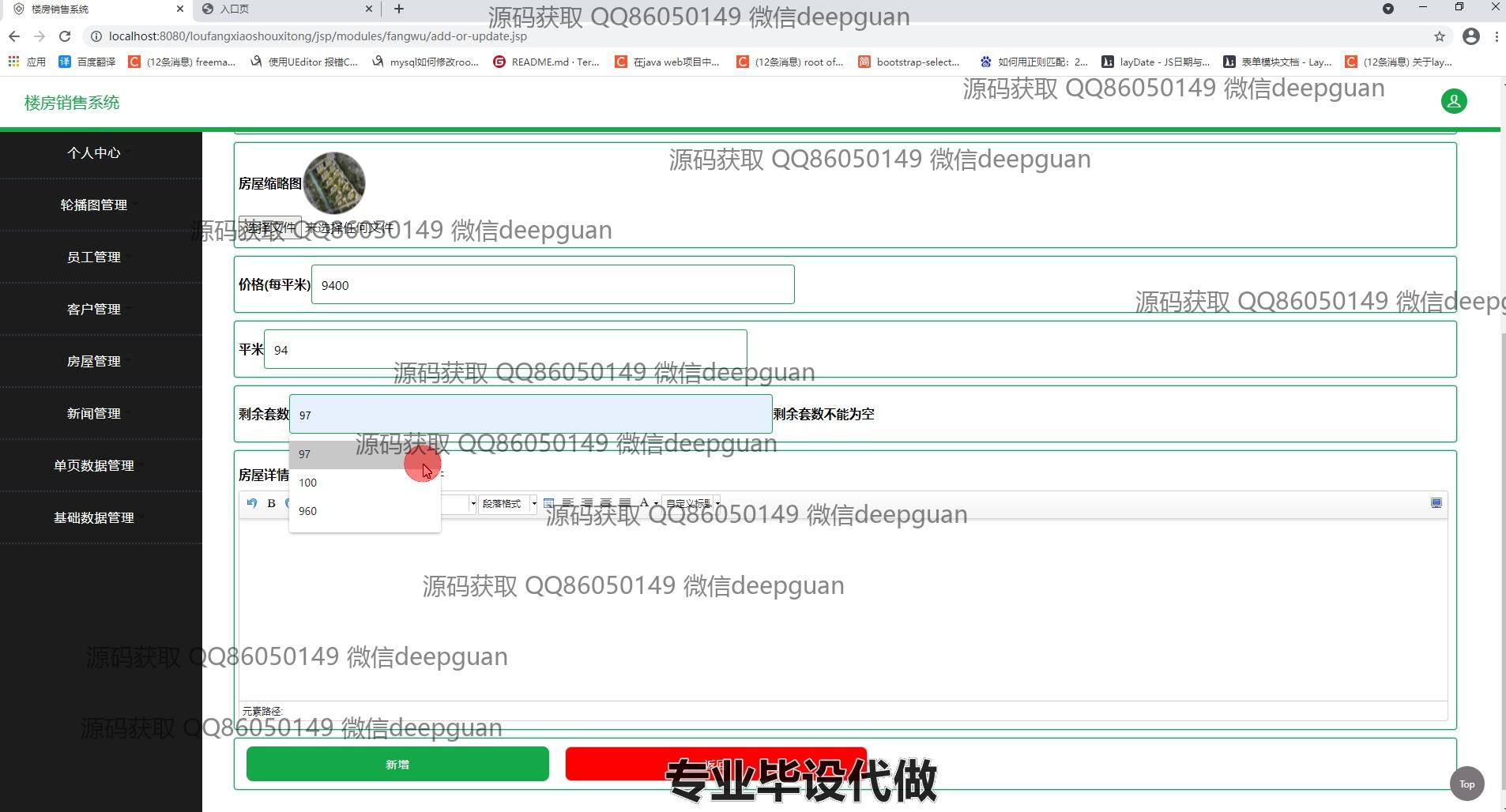Open the 段落格式 paragraph format dropdown
Screen dimensions: 1506x812
(x=509, y=503)
